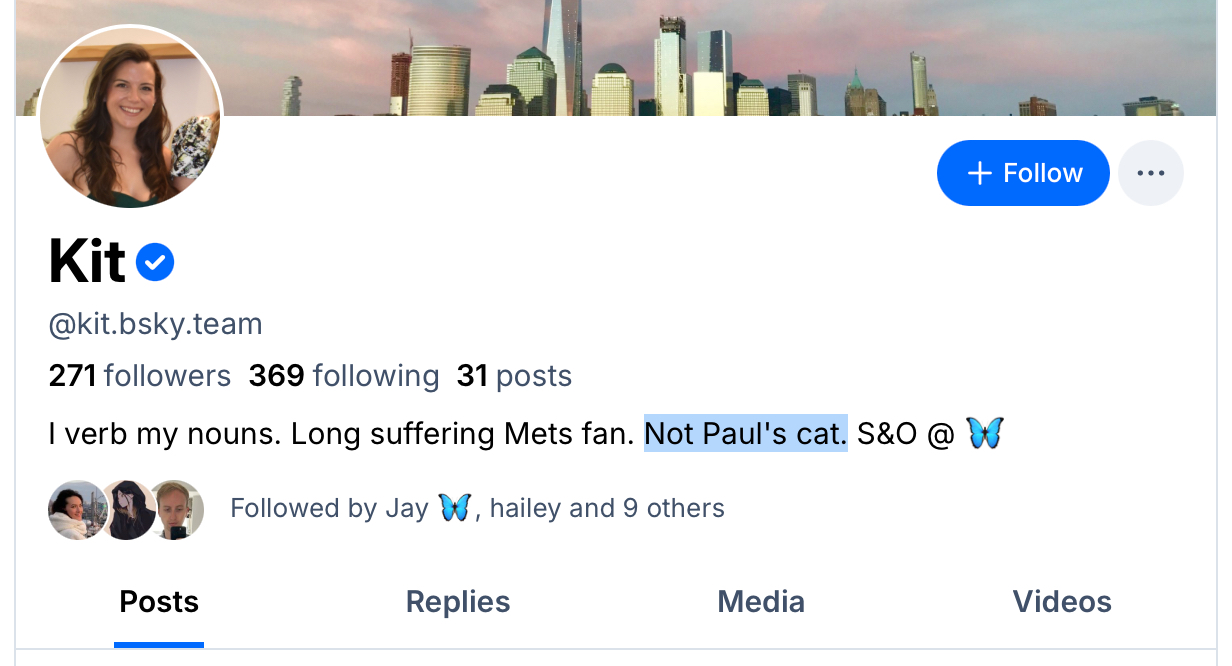Open Kit's round profile photo
The width and height of the screenshot is (1232, 666).
pos(131,116)
